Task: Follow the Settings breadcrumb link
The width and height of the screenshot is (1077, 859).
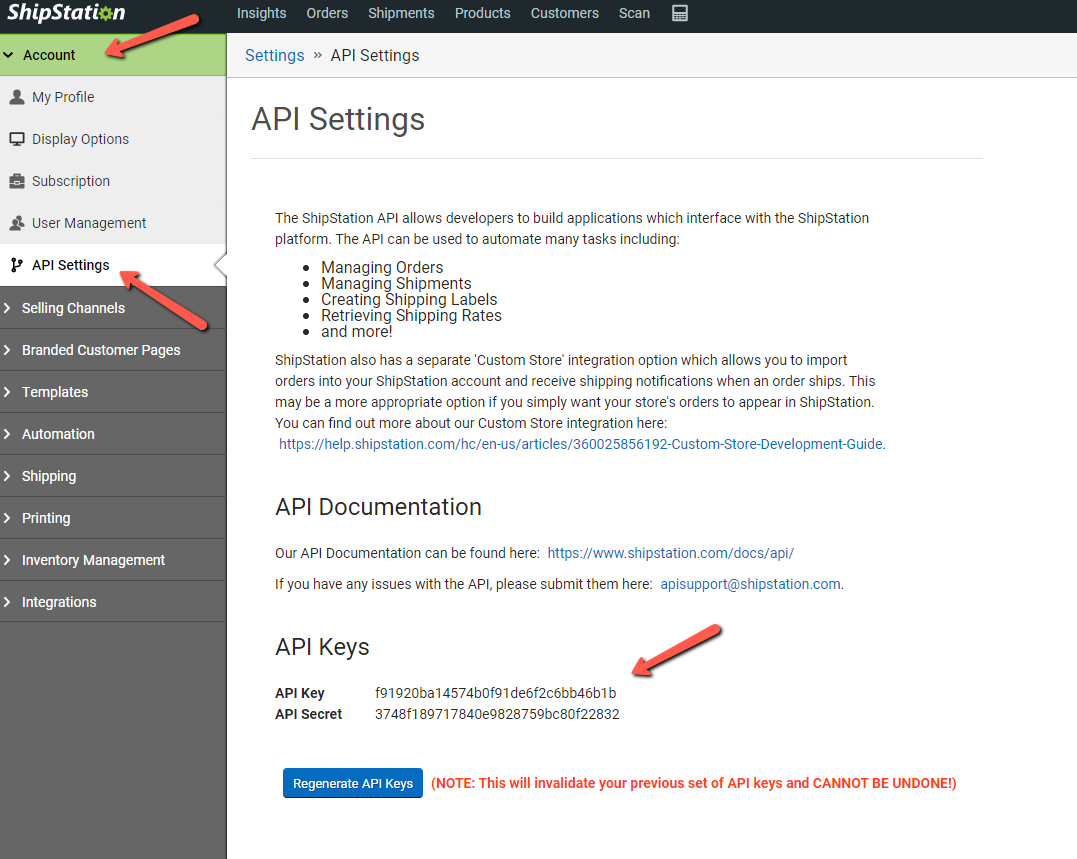Action: (274, 55)
